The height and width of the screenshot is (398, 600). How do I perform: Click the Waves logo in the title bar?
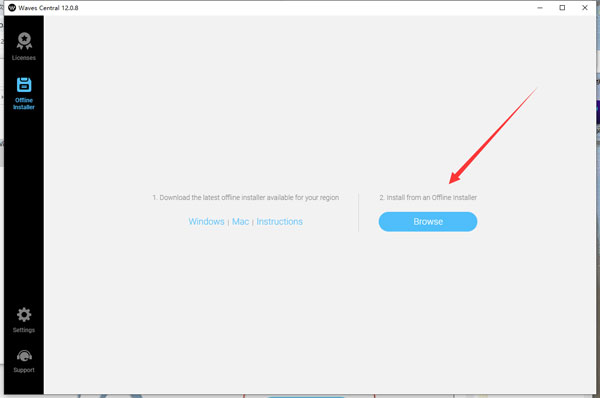pyautogui.click(x=12, y=8)
